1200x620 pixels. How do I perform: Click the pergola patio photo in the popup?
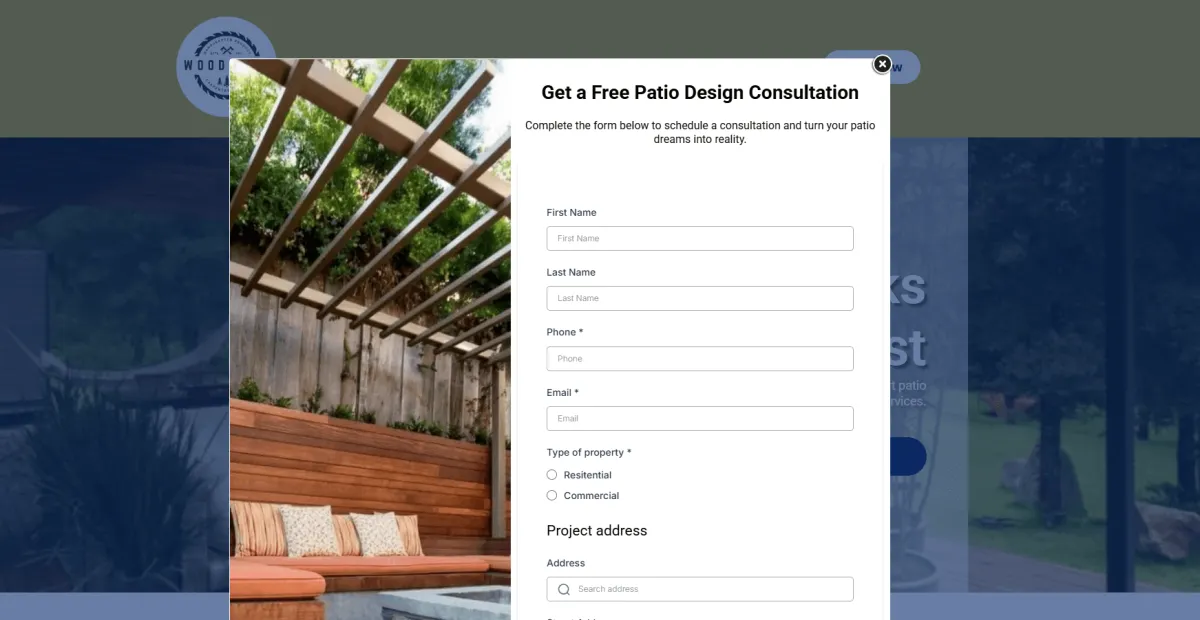click(370, 339)
